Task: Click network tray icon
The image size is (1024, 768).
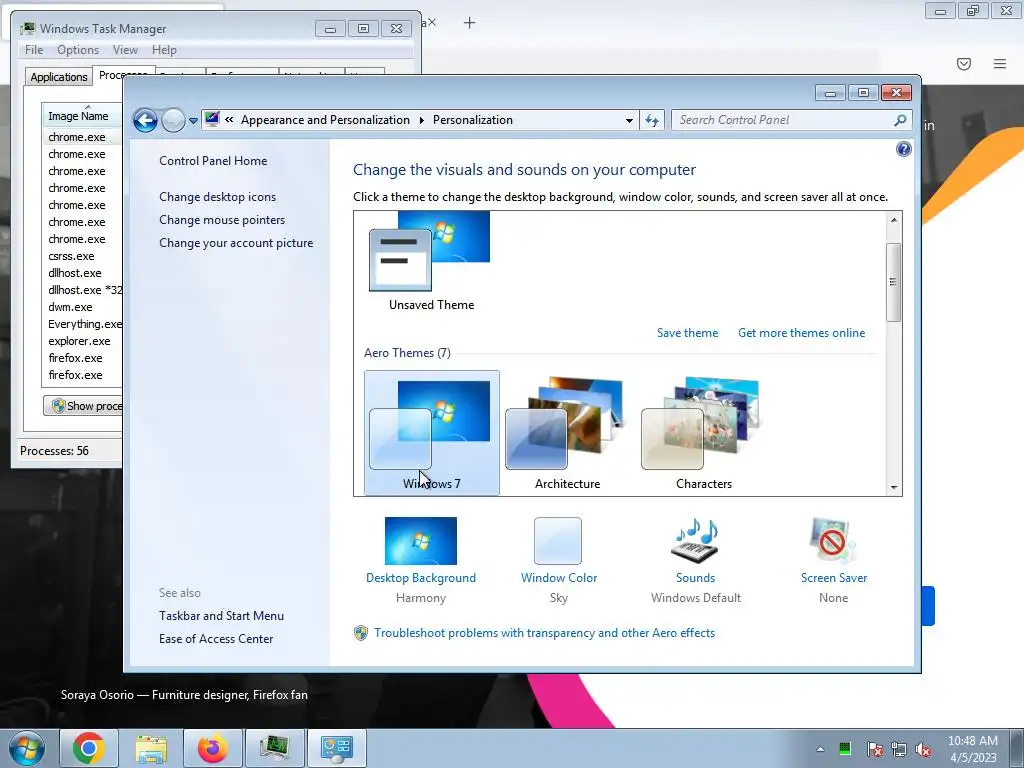Action: pos(899,749)
